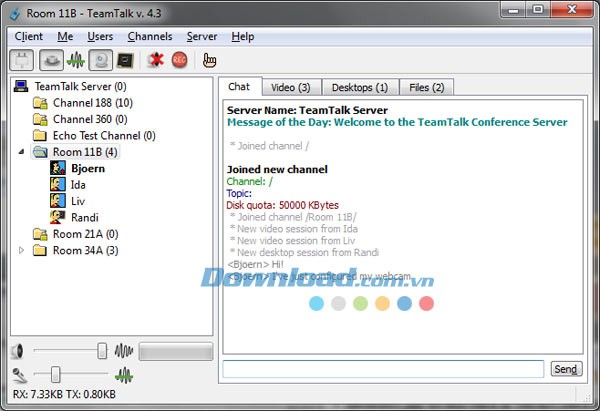This screenshot has height=411, width=600.
Task: Click the speaker volume icon
Action: click(17, 351)
